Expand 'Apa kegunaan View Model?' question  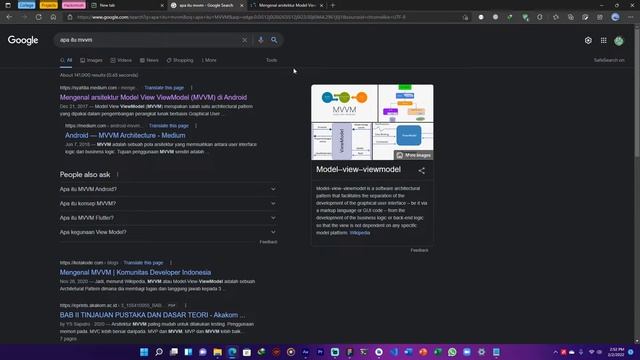(168, 232)
